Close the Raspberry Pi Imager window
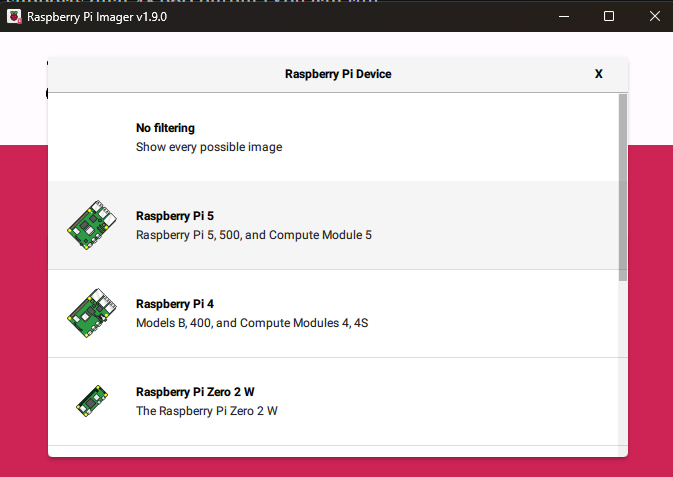Screen dimensions: 673x477 (x=655, y=16)
